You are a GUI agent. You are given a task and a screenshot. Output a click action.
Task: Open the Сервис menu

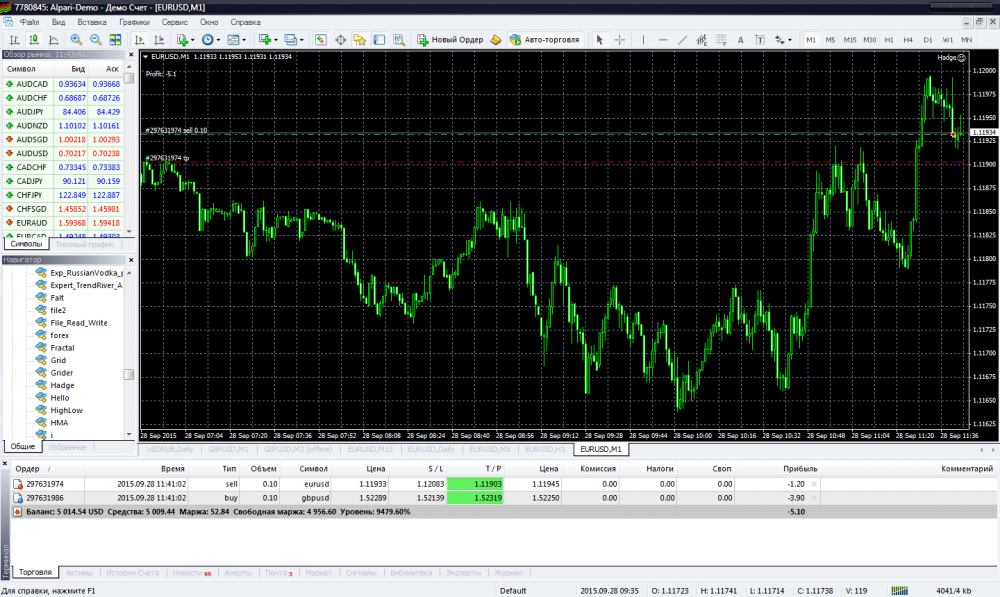click(174, 21)
